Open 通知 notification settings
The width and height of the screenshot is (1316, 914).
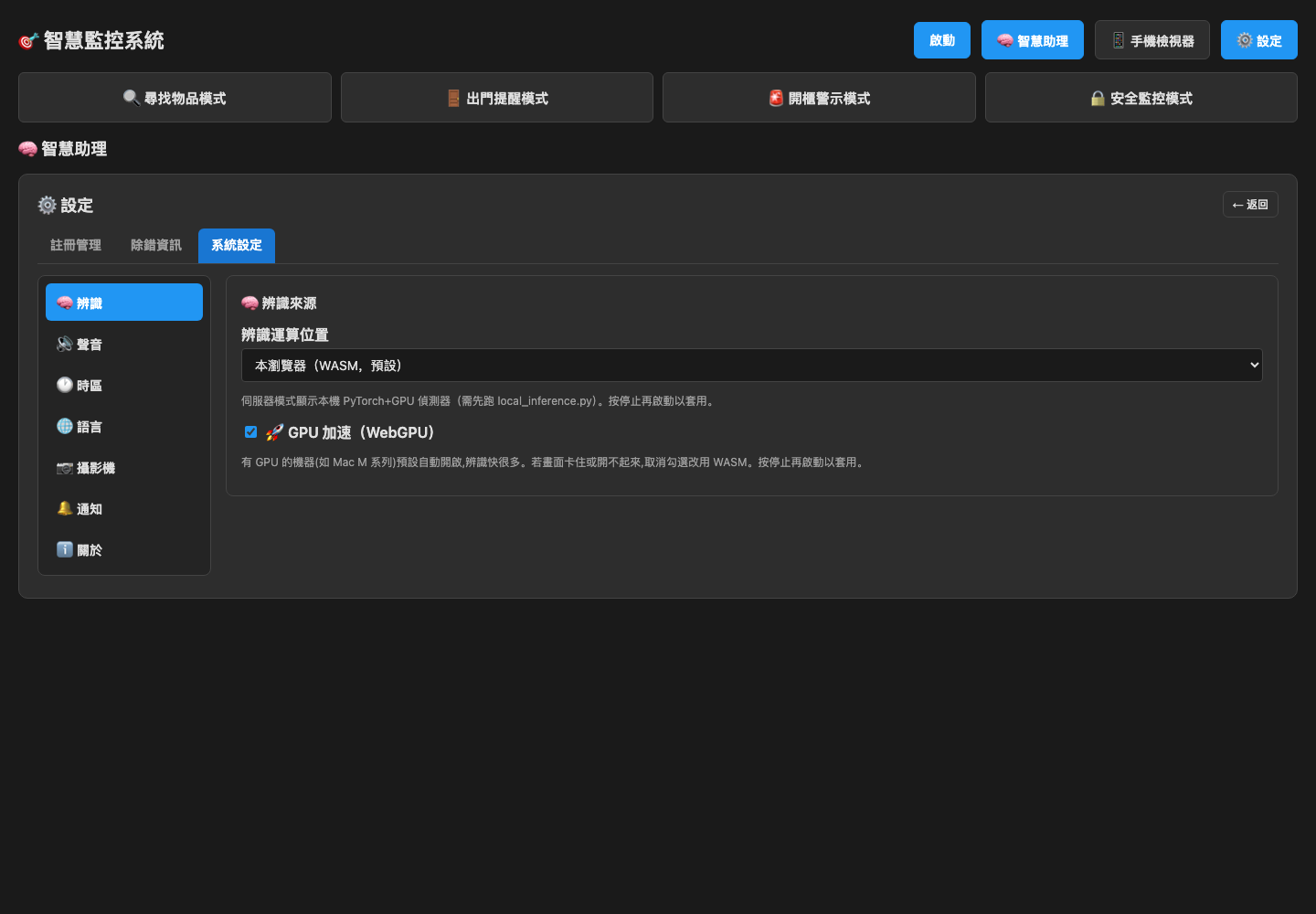click(124, 508)
